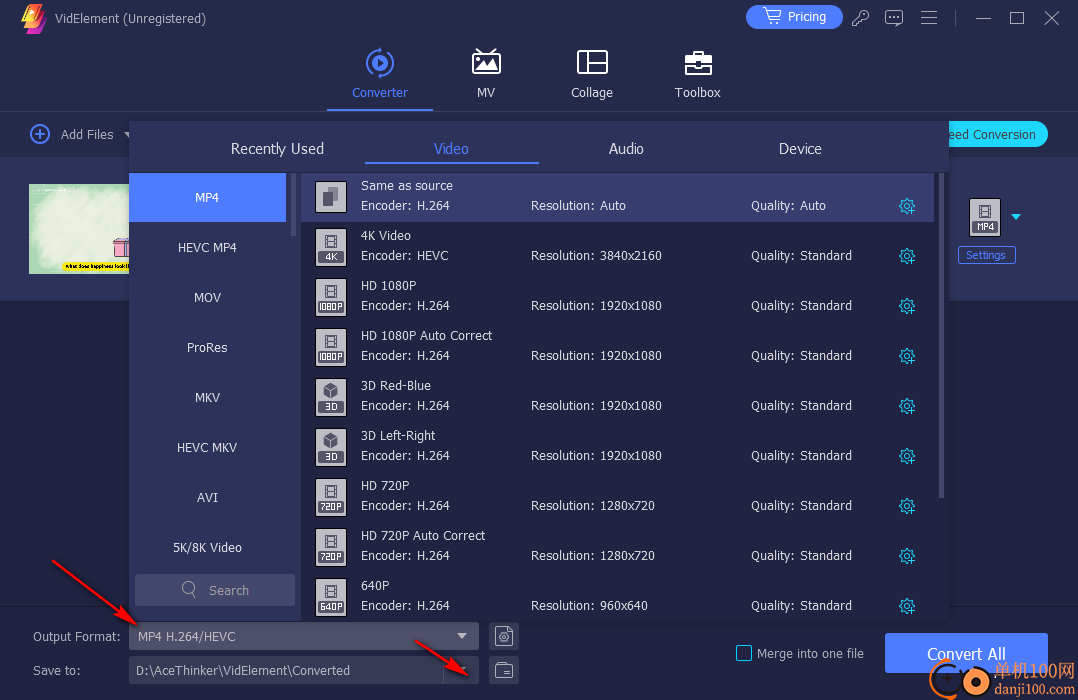Open settings gear for HD 720P
The image size is (1078, 700).
click(907, 506)
